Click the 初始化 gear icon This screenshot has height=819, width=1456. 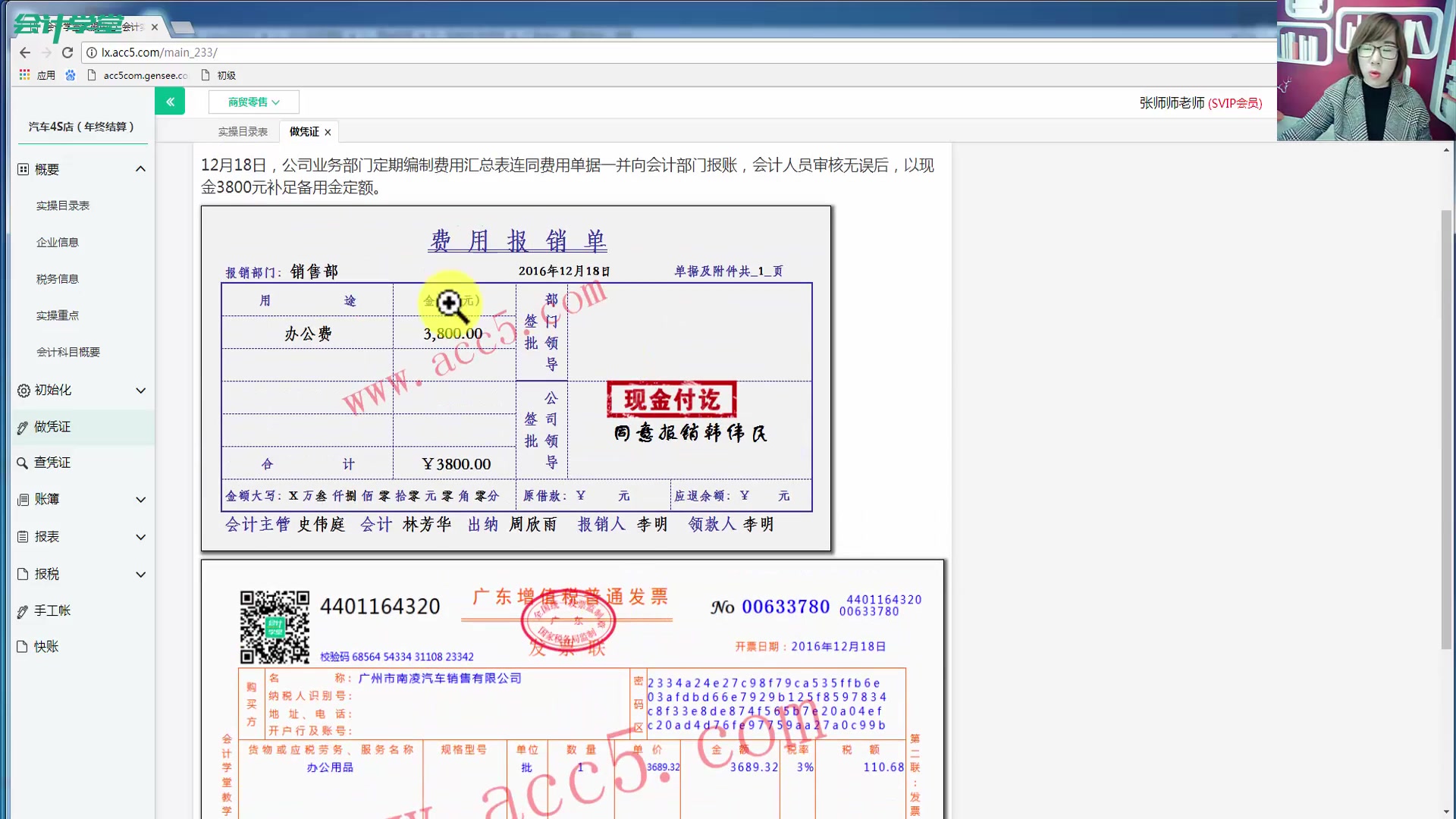(x=24, y=391)
